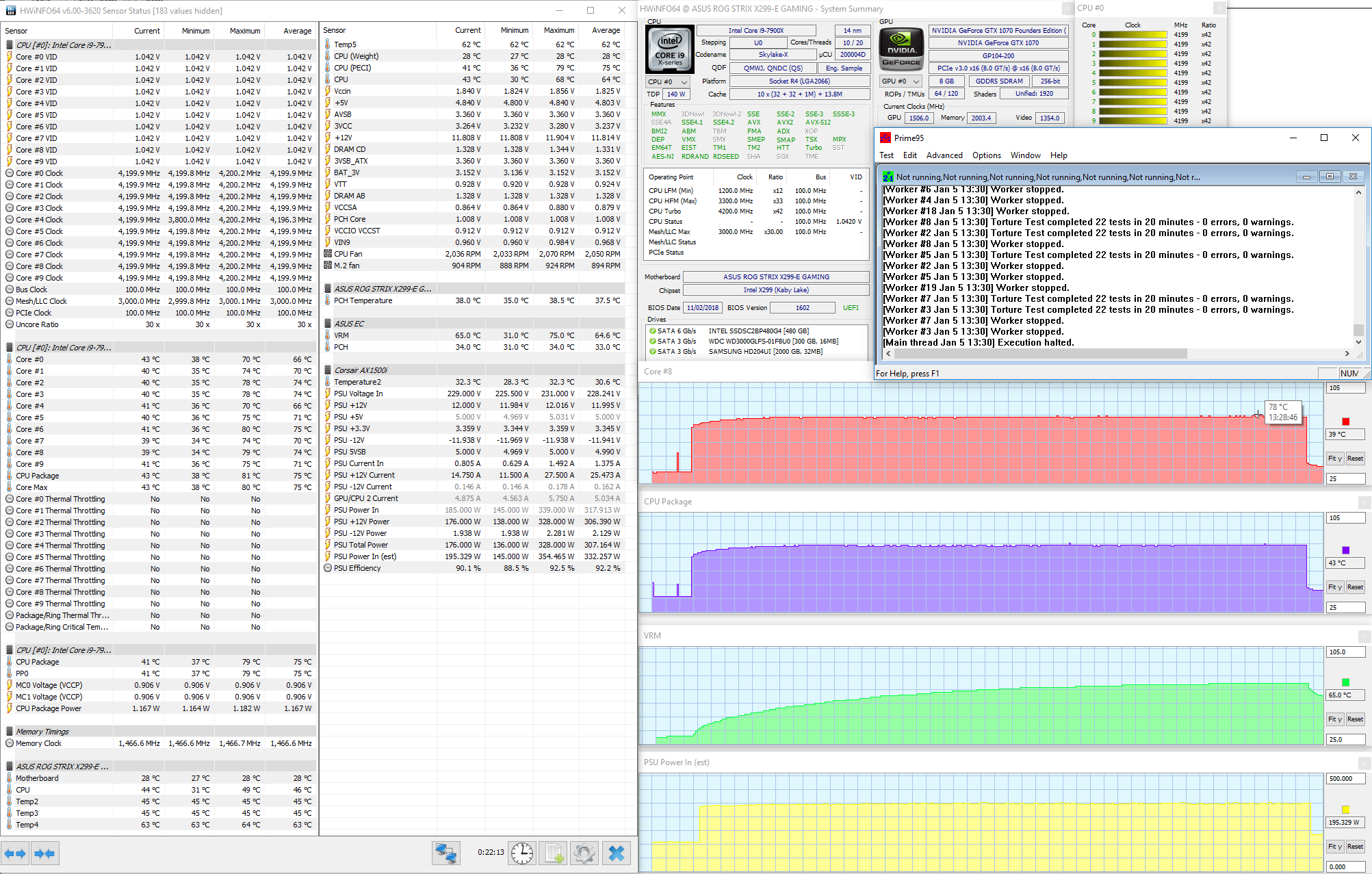Click the Maximum column header in left list
The image size is (1372, 874).
240,31
